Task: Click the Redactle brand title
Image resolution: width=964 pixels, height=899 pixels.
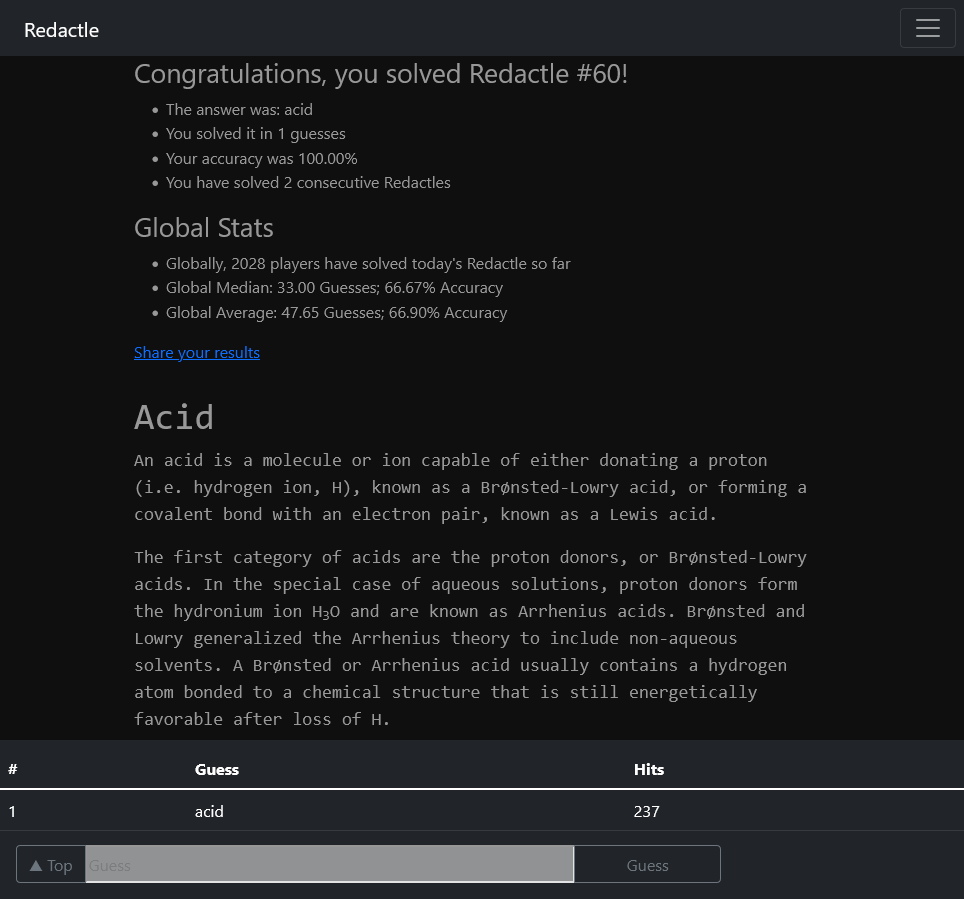Action: (x=62, y=30)
